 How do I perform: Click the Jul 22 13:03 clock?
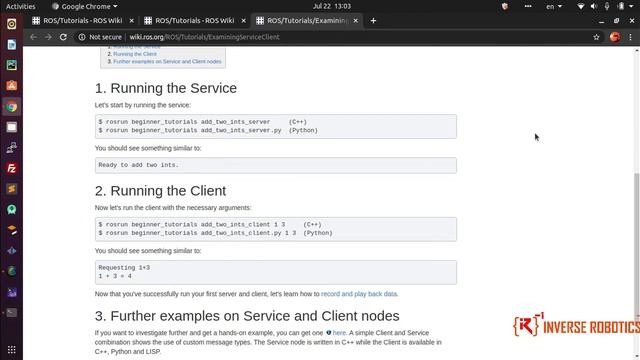pyautogui.click(x=332, y=6)
